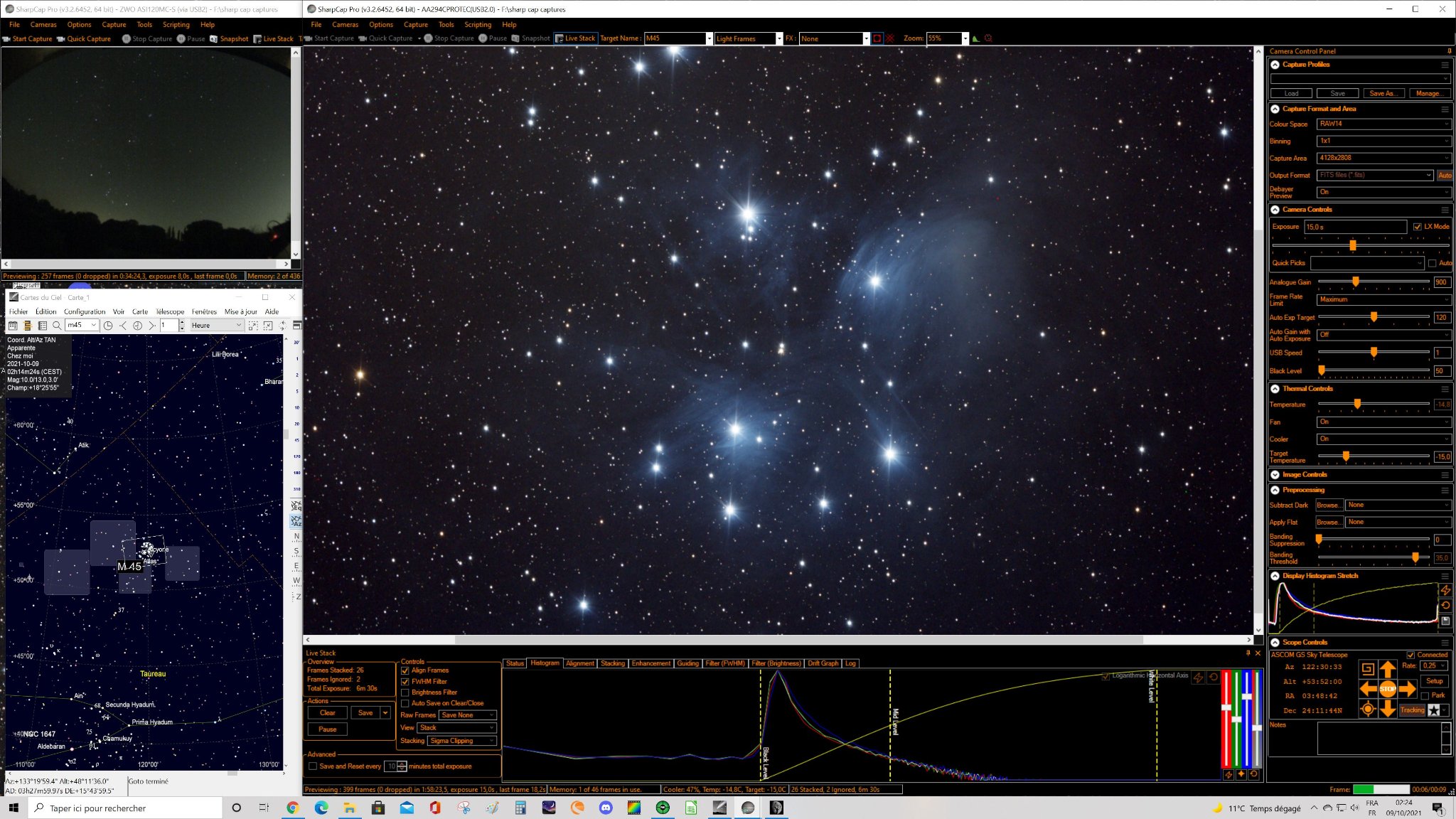This screenshot has height=819, width=1456.
Task: Switch to Alt/Az coordinates in Cartes du Ciel
Action: (296, 521)
